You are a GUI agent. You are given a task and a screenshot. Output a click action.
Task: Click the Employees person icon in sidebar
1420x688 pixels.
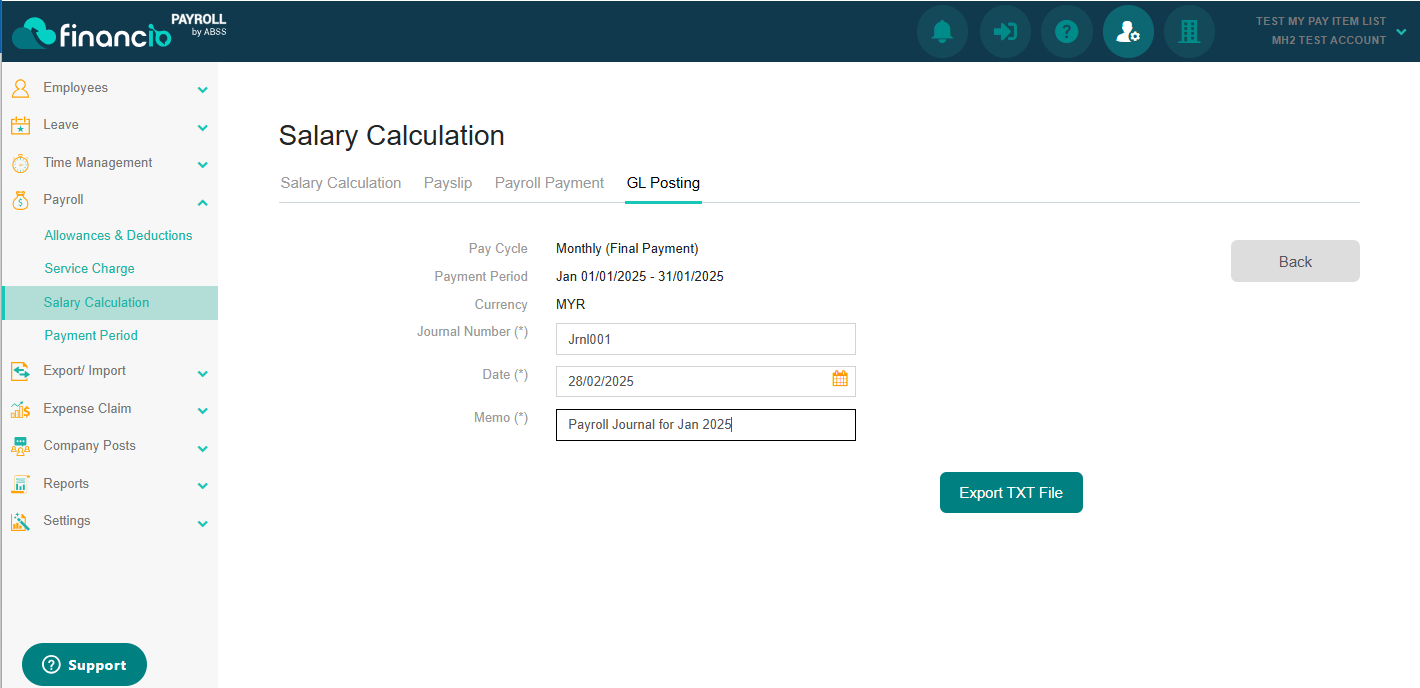point(20,88)
